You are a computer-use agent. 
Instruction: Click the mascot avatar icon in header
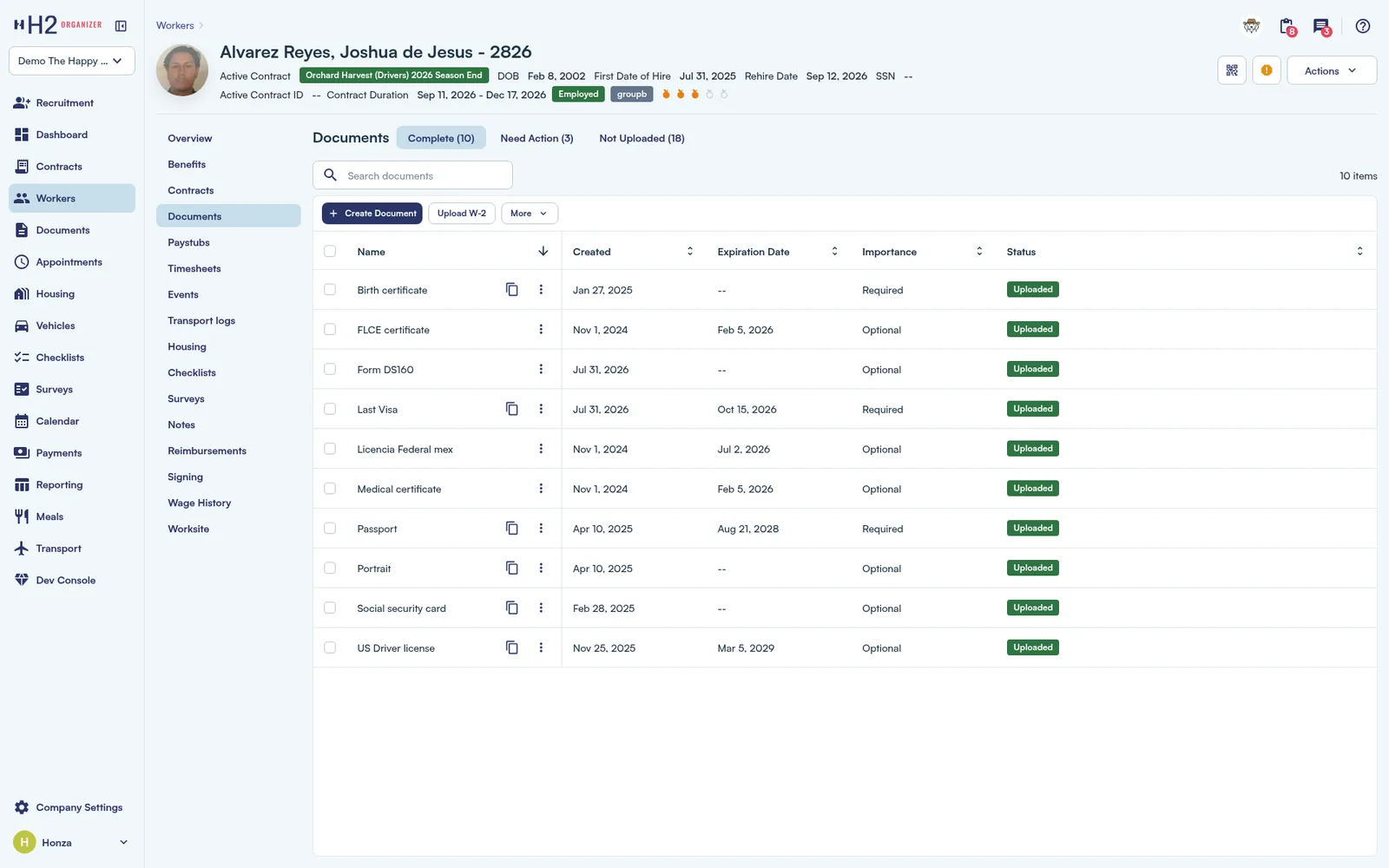click(1251, 26)
